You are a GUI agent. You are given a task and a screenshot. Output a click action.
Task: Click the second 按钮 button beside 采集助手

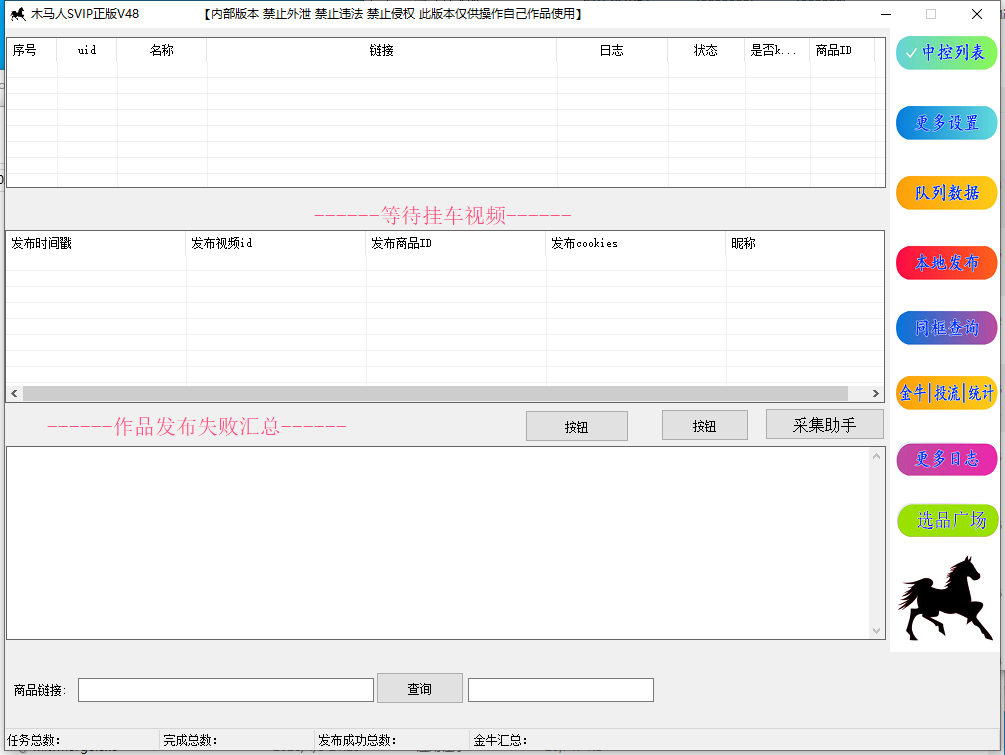(704, 426)
